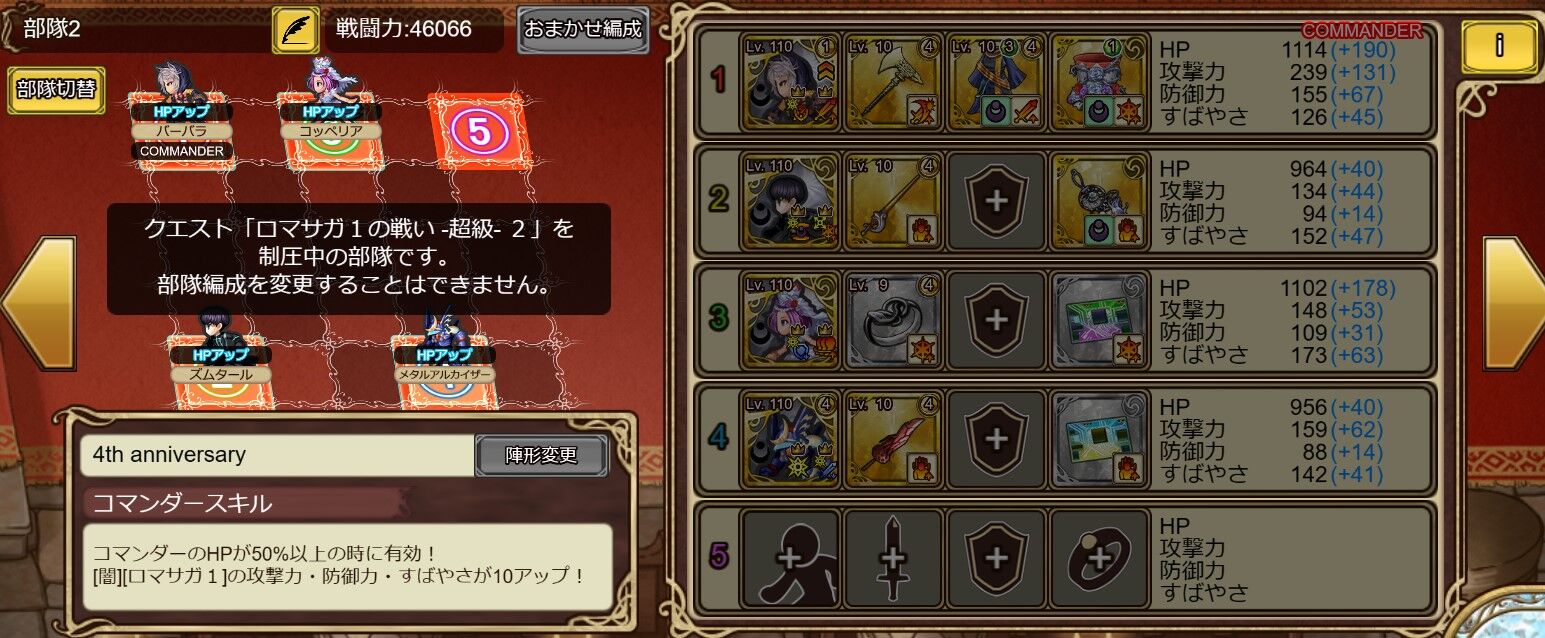Click the 陣形変更 formation change button
This screenshot has height=638, width=1545.
[541, 455]
